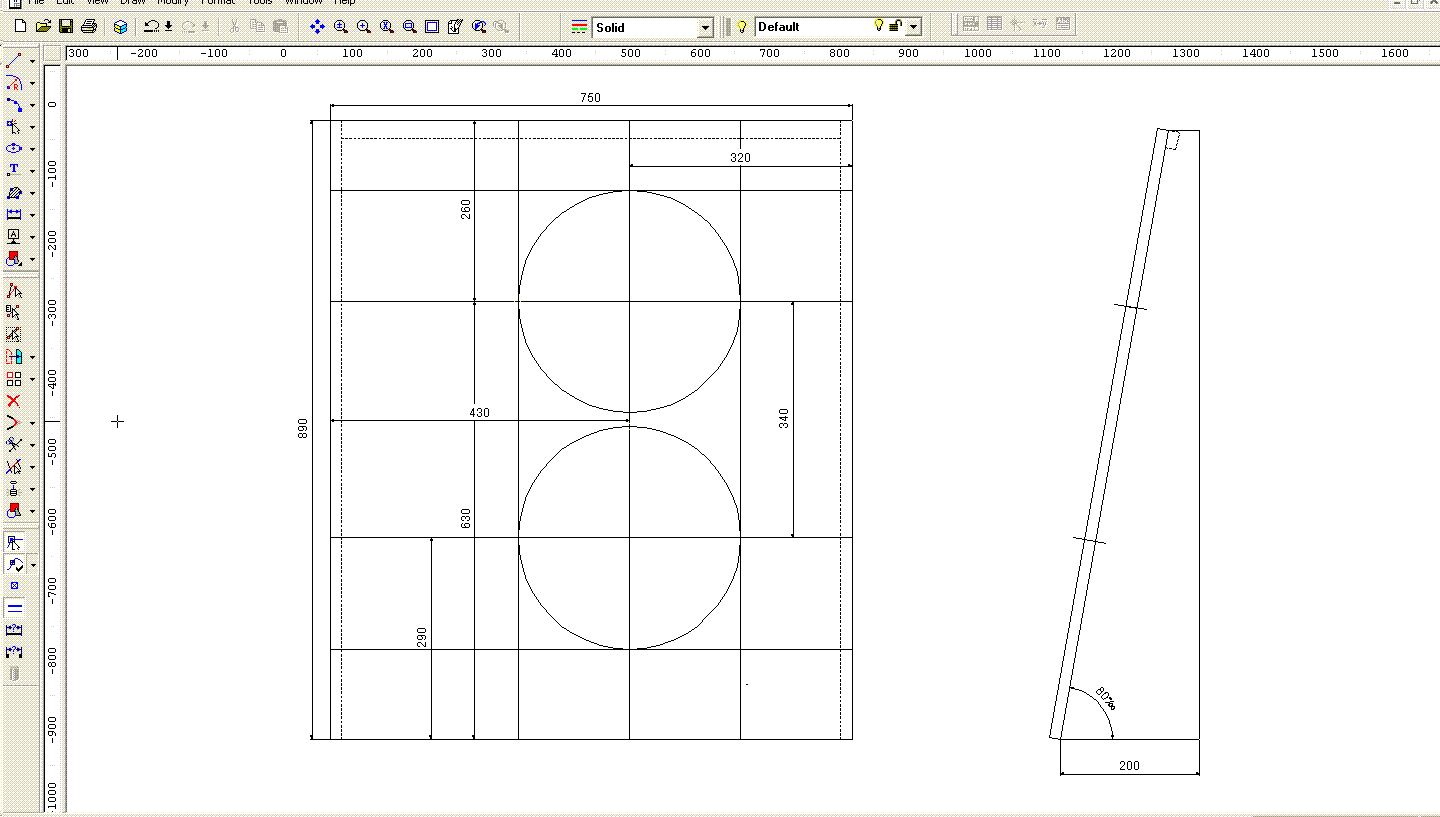This screenshot has width=1440, height=817.
Task: Click the Zoom Previous icon
Action: click(x=478, y=27)
